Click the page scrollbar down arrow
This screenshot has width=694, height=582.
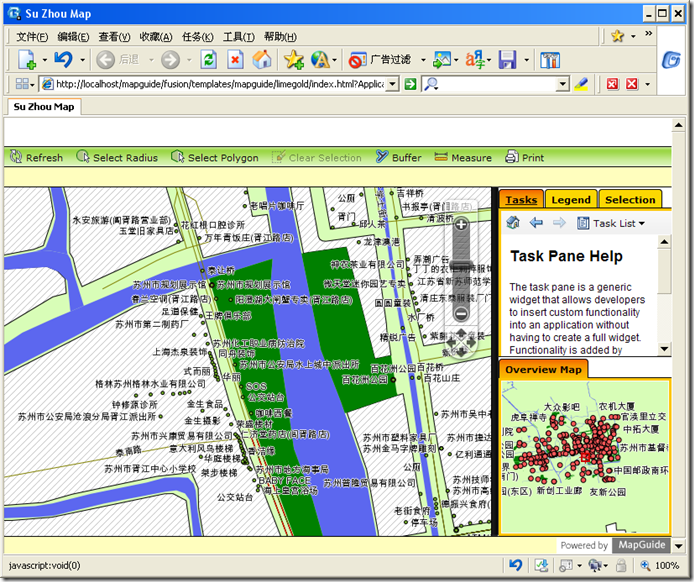(678, 546)
